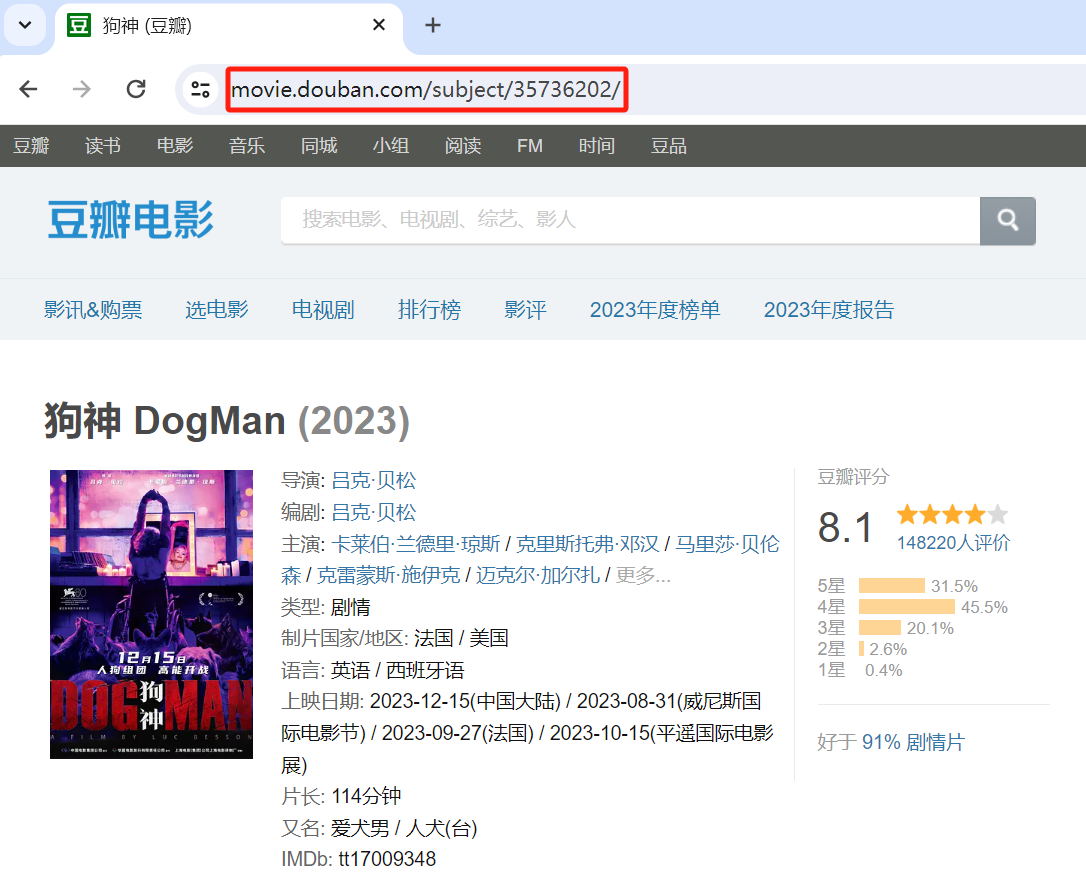Open actor 克里斯托弗·邓汉 link
This screenshot has height=883, width=1086.
pyautogui.click(x=587, y=544)
